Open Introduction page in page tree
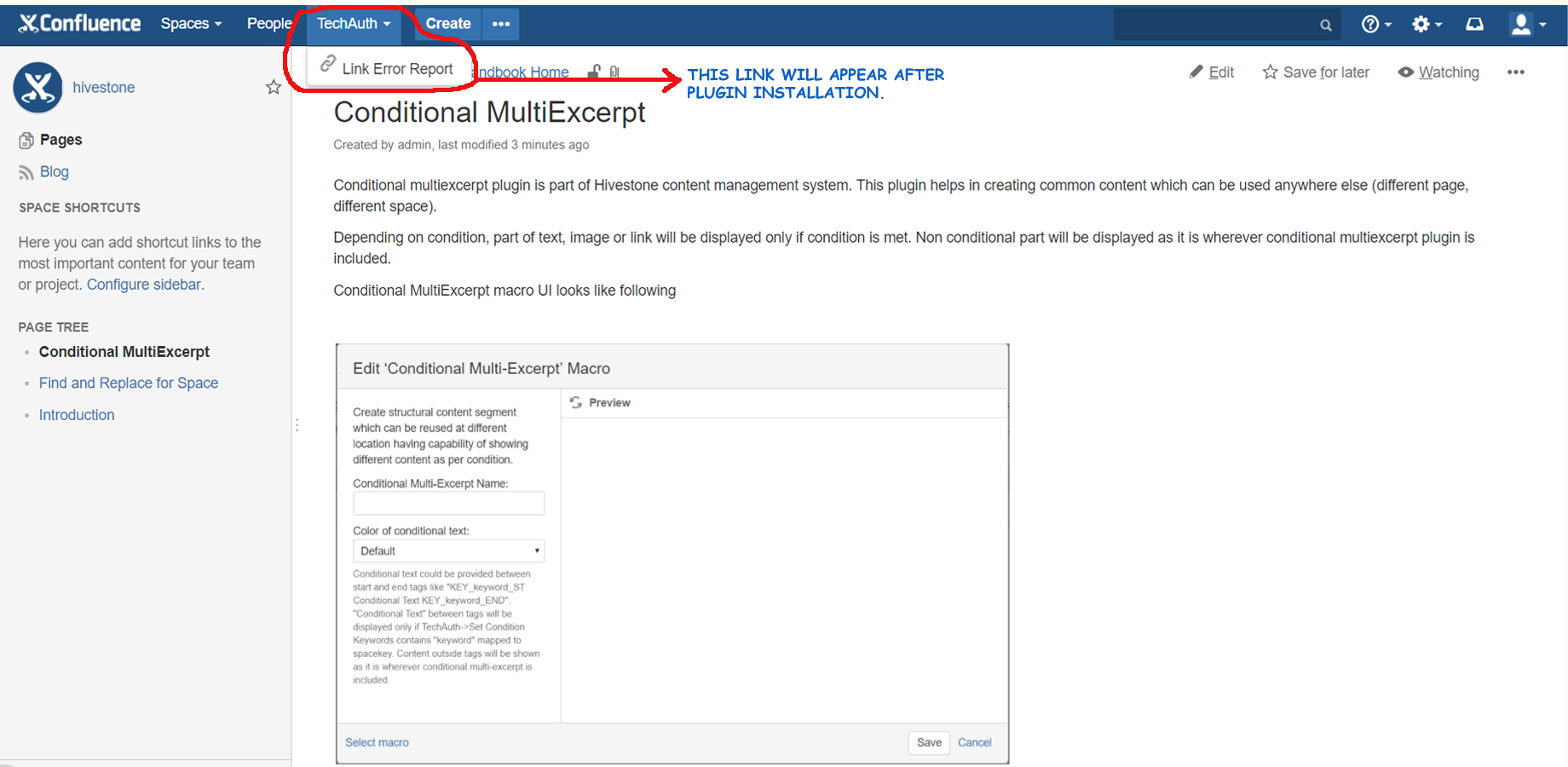Image resolution: width=1568 pixels, height=767 pixels. 77,415
